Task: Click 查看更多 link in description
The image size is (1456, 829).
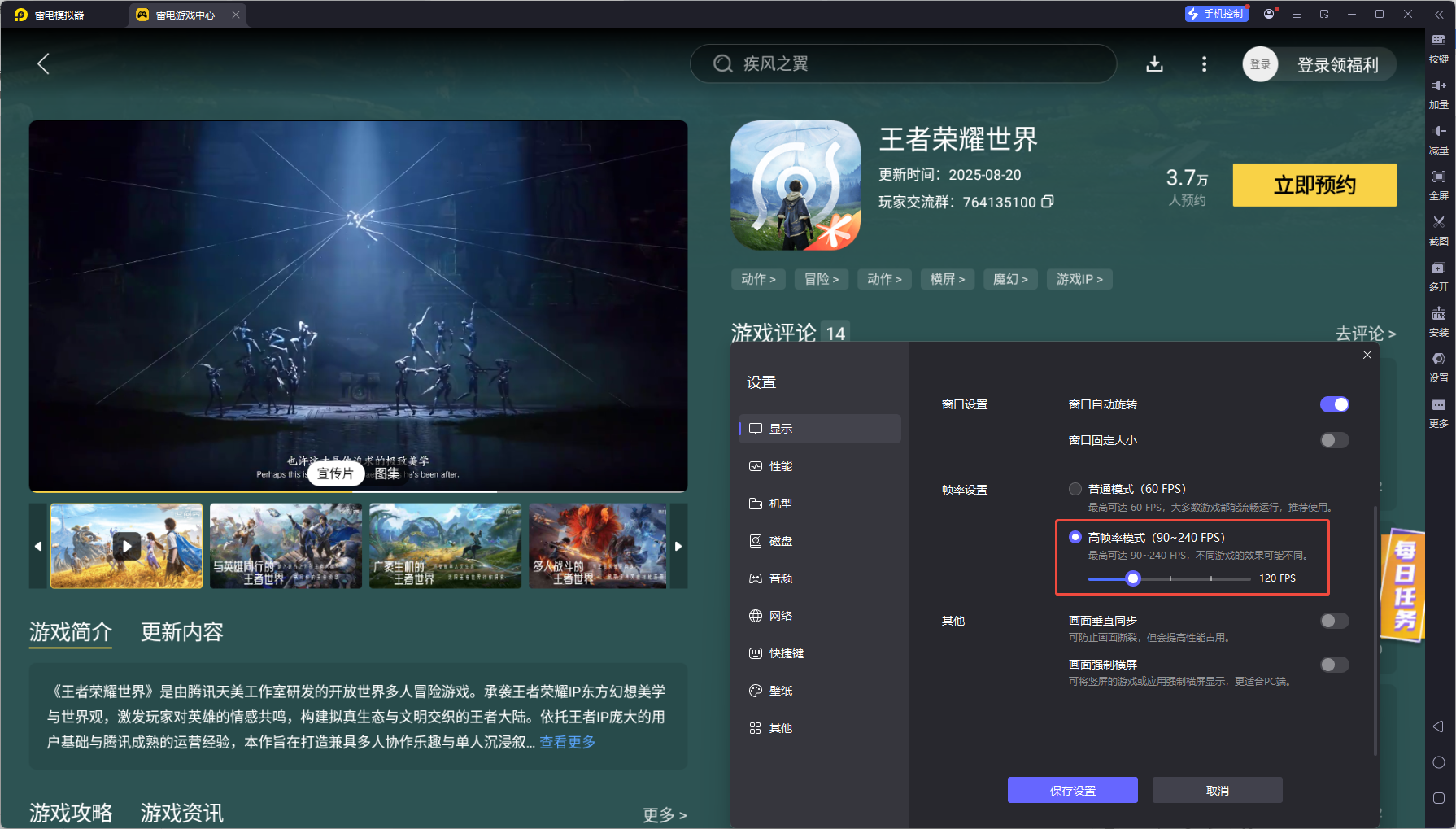Action: [x=568, y=742]
